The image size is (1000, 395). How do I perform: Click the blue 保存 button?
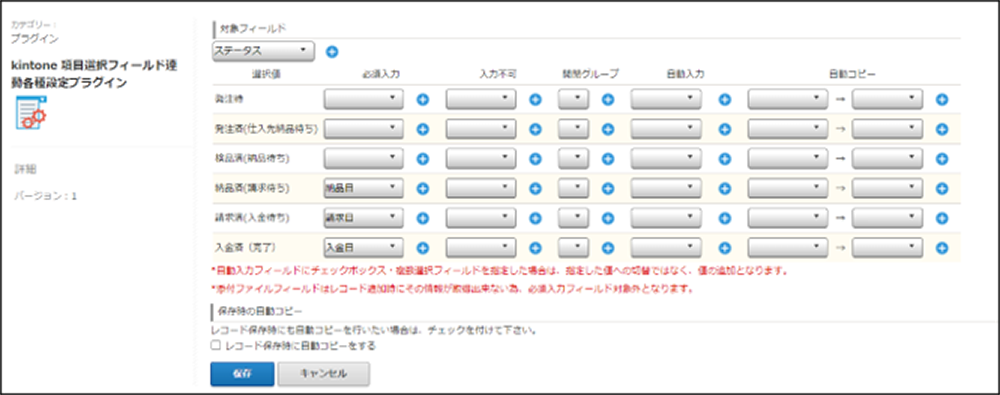click(242, 374)
